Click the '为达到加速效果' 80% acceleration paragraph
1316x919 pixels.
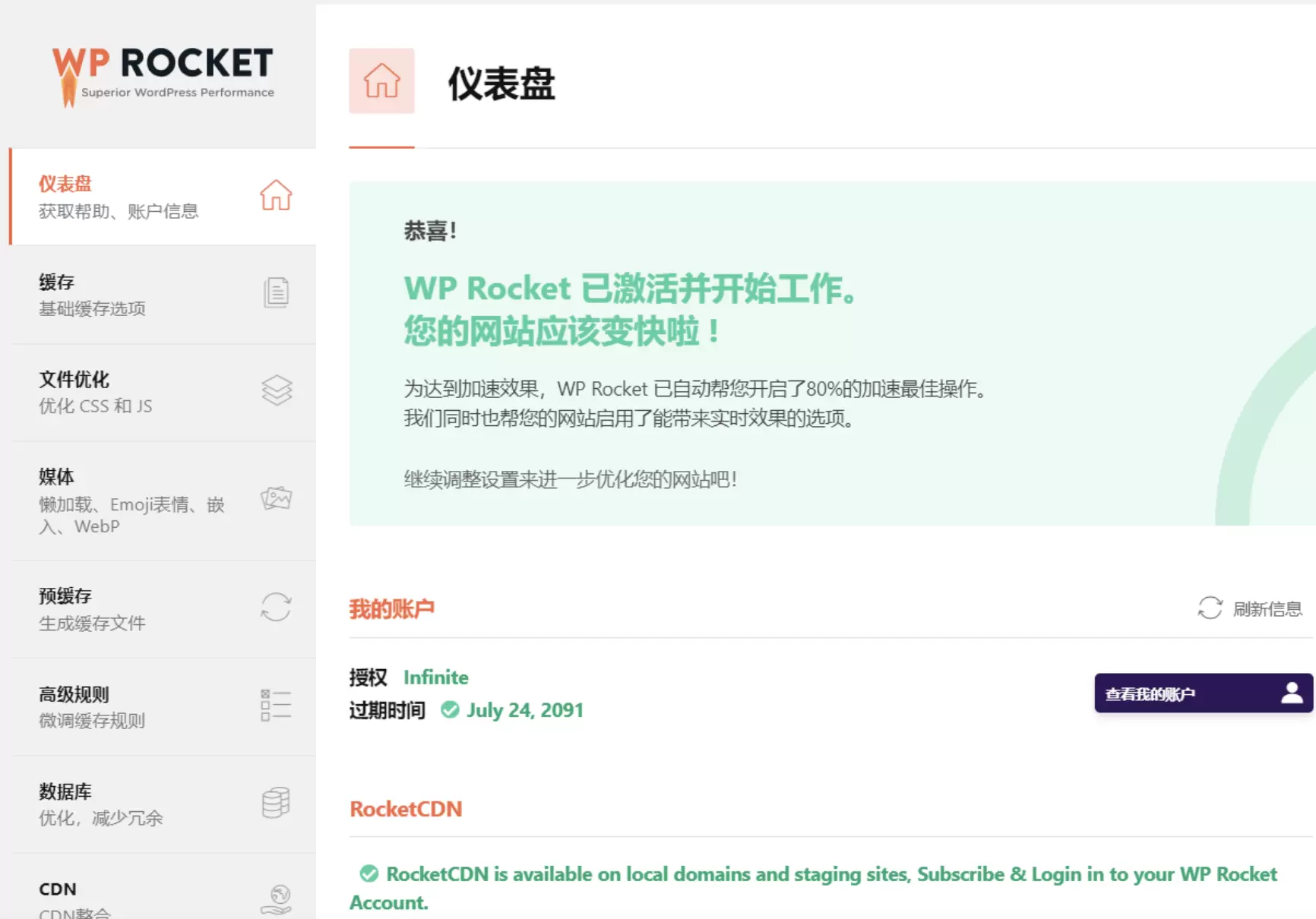tap(696, 403)
